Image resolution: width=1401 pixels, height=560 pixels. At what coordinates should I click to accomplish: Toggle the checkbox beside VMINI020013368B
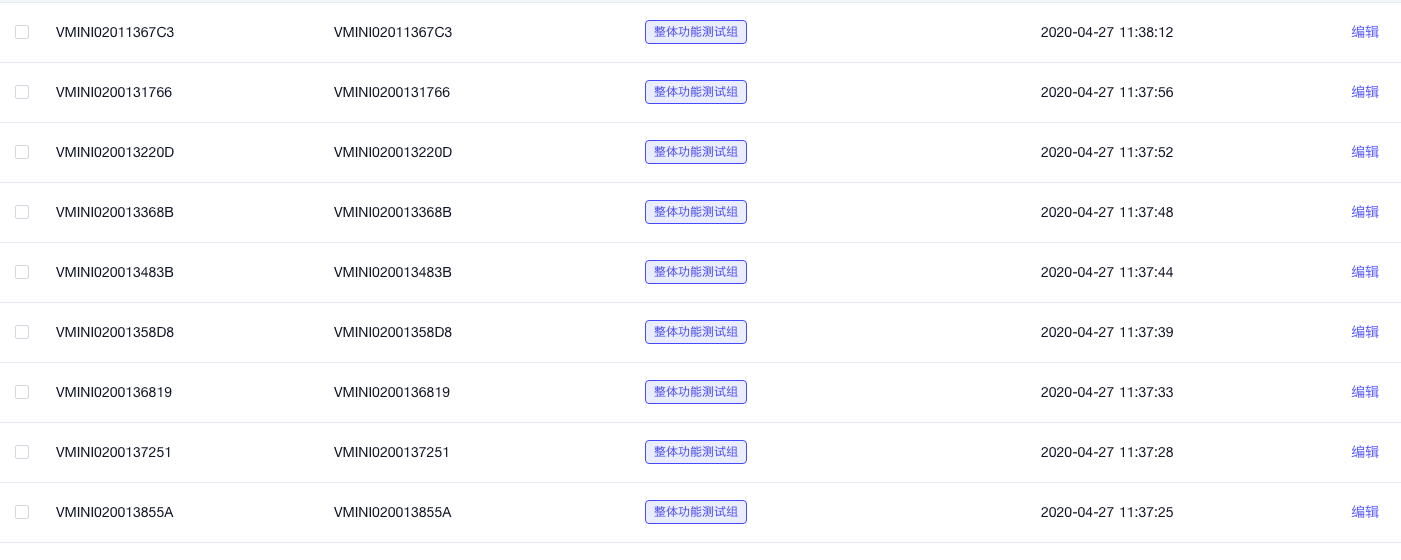coord(22,212)
